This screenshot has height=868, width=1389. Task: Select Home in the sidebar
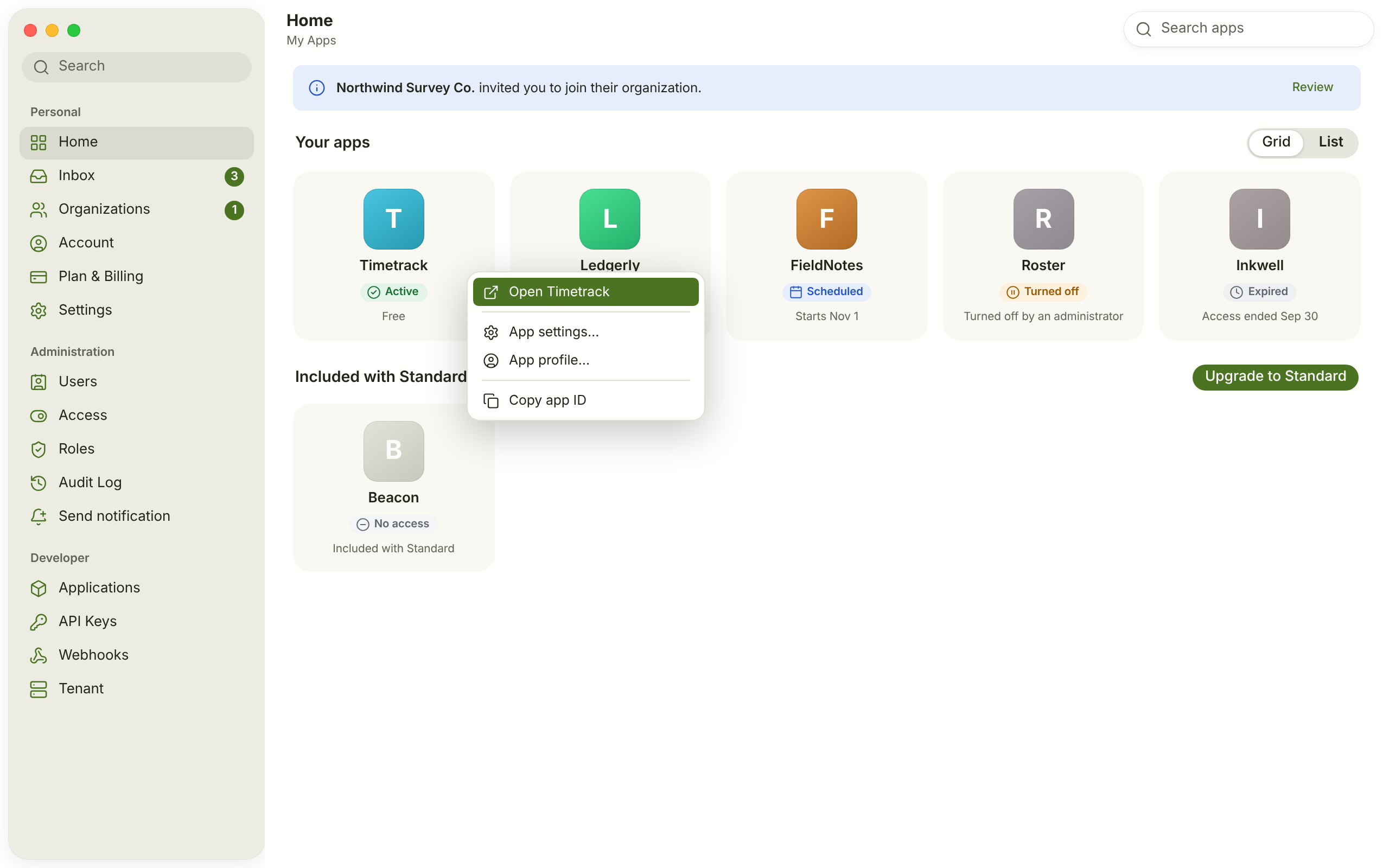136,142
